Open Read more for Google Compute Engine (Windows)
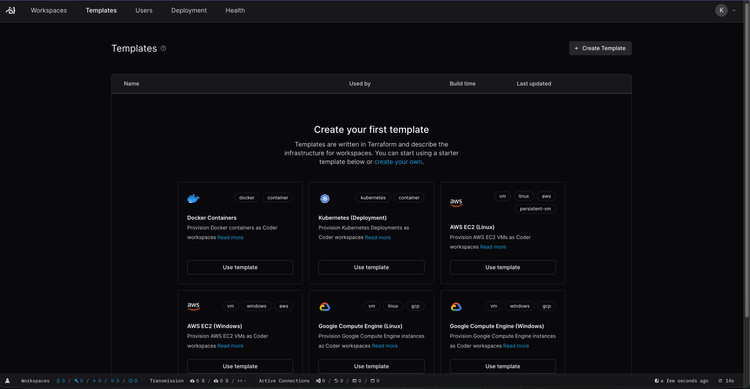Image resolution: width=750 pixels, height=389 pixels. point(516,346)
